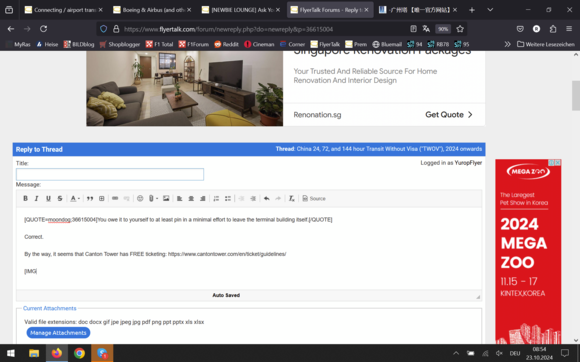The width and height of the screenshot is (580, 362).
Task: Open the Windows Start menu
Action: coord(11,353)
